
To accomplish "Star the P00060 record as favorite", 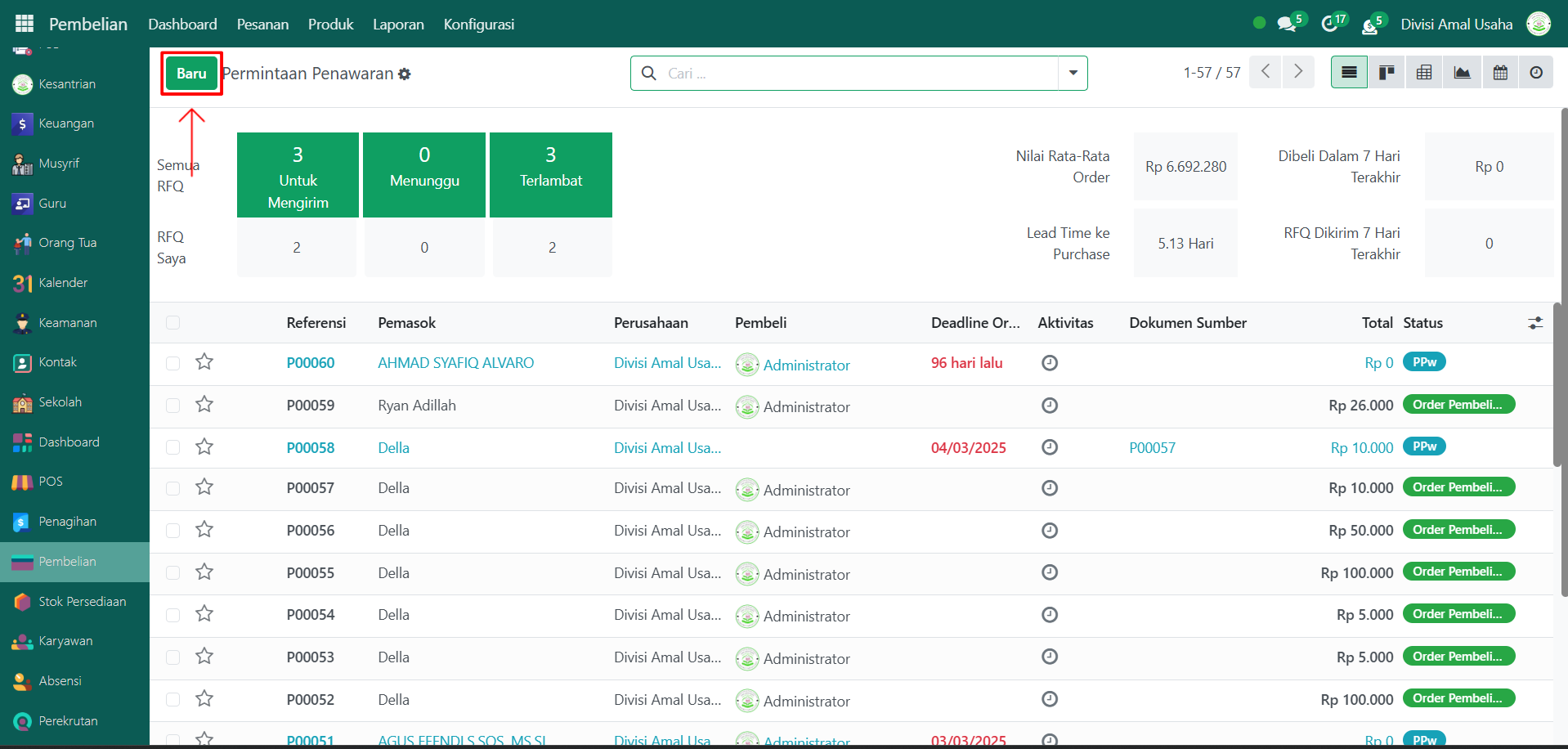I will coord(204,362).
